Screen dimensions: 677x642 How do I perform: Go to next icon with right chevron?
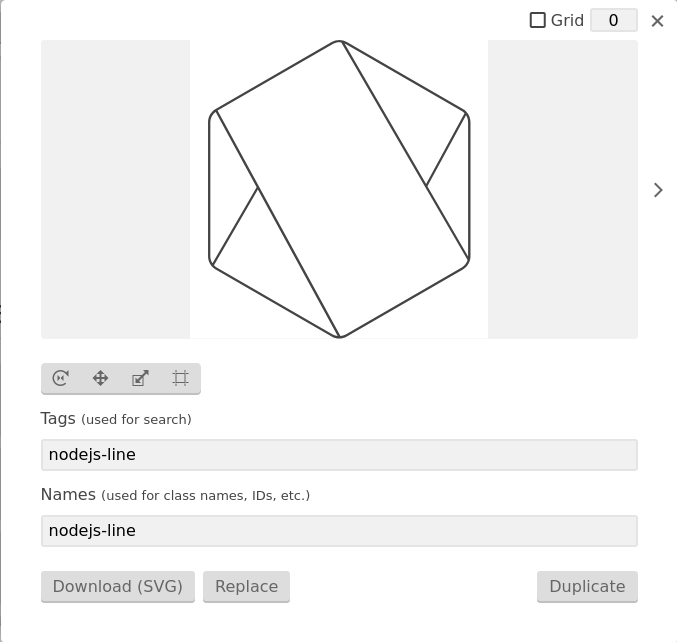point(658,190)
